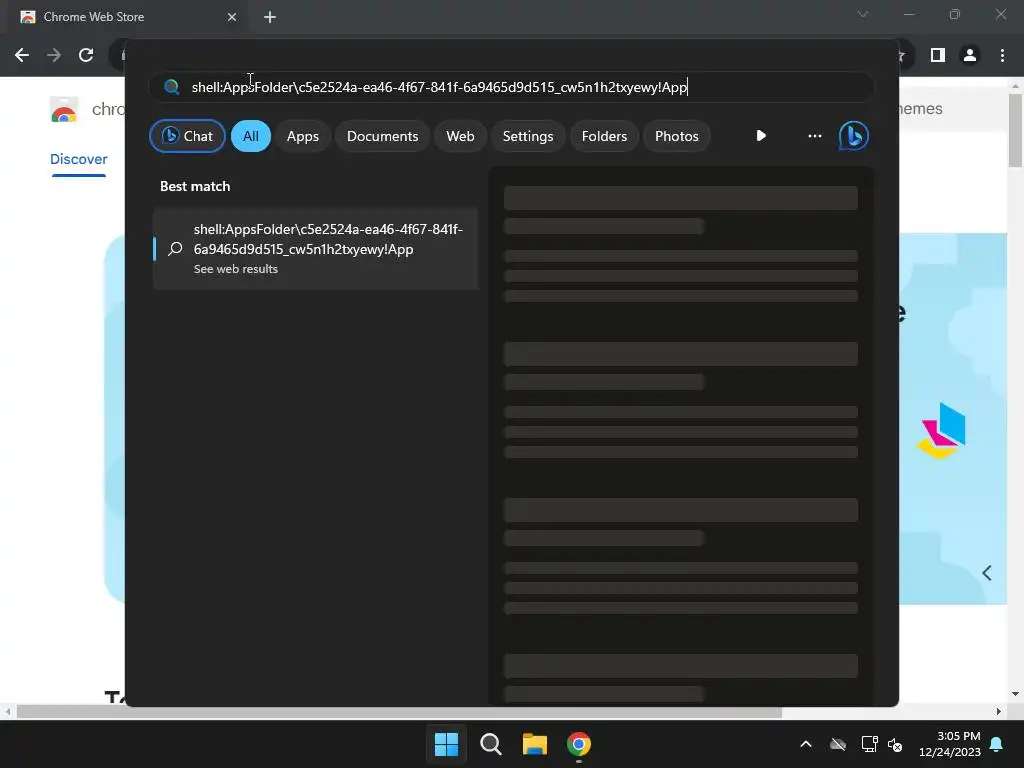Click the Chrome Web Store logo
Image resolution: width=1024 pixels, height=768 pixels.
64,109
